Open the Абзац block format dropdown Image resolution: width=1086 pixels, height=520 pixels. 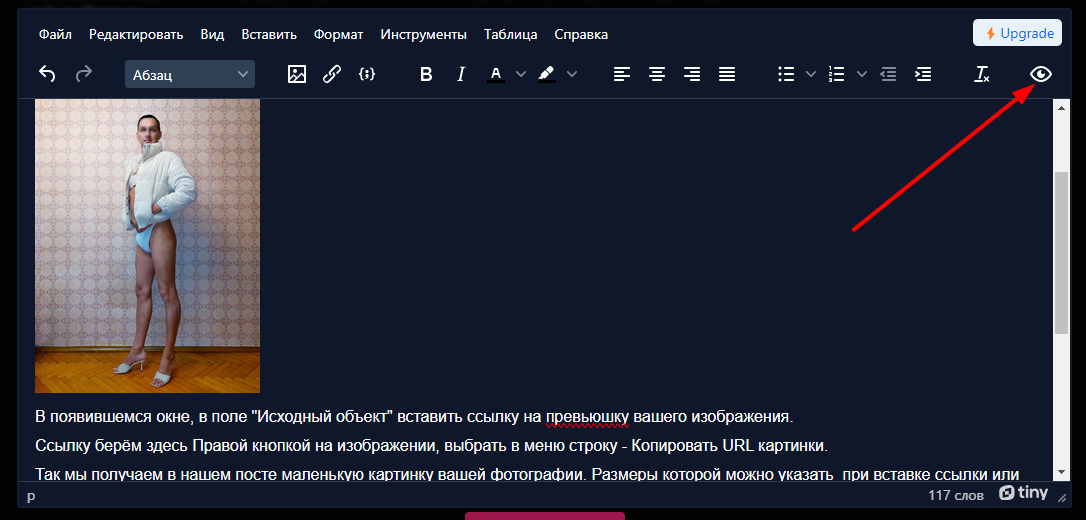click(190, 74)
